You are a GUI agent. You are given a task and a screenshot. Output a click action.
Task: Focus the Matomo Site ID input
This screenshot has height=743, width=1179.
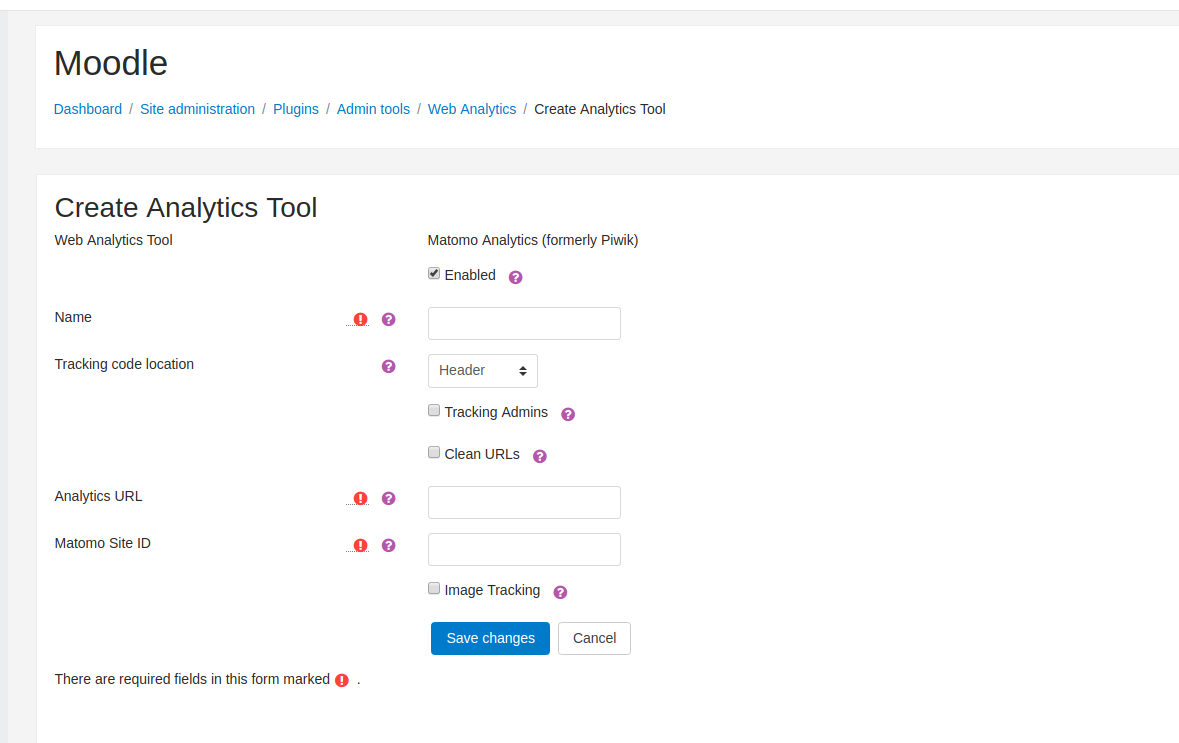(x=524, y=550)
